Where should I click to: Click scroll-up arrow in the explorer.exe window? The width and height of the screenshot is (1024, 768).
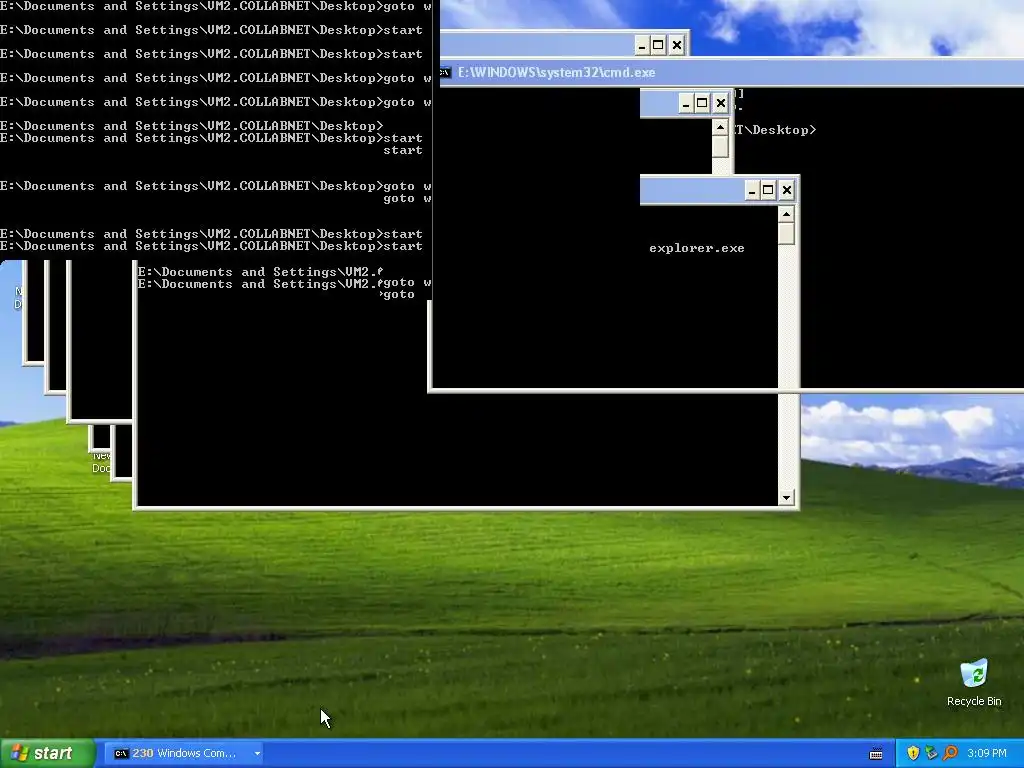pyautogui.click(x=786, y=214)
